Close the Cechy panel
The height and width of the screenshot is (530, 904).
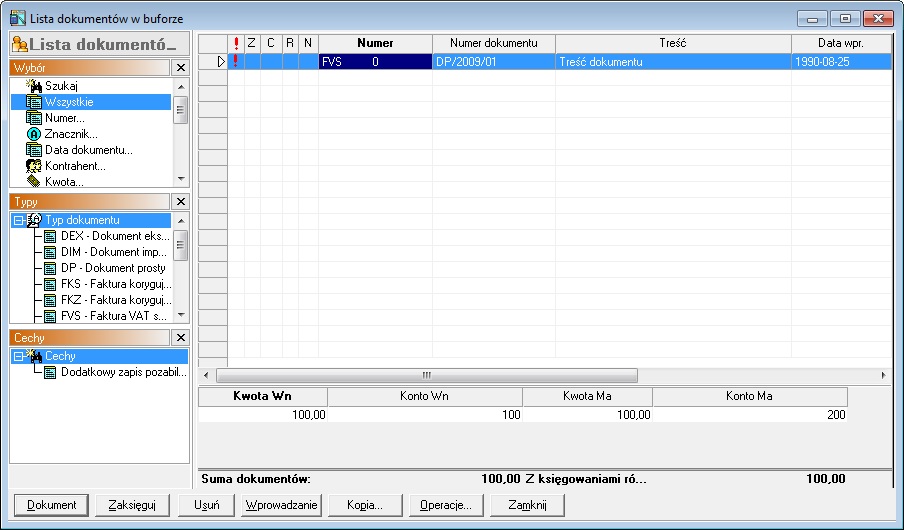[180, 338]
